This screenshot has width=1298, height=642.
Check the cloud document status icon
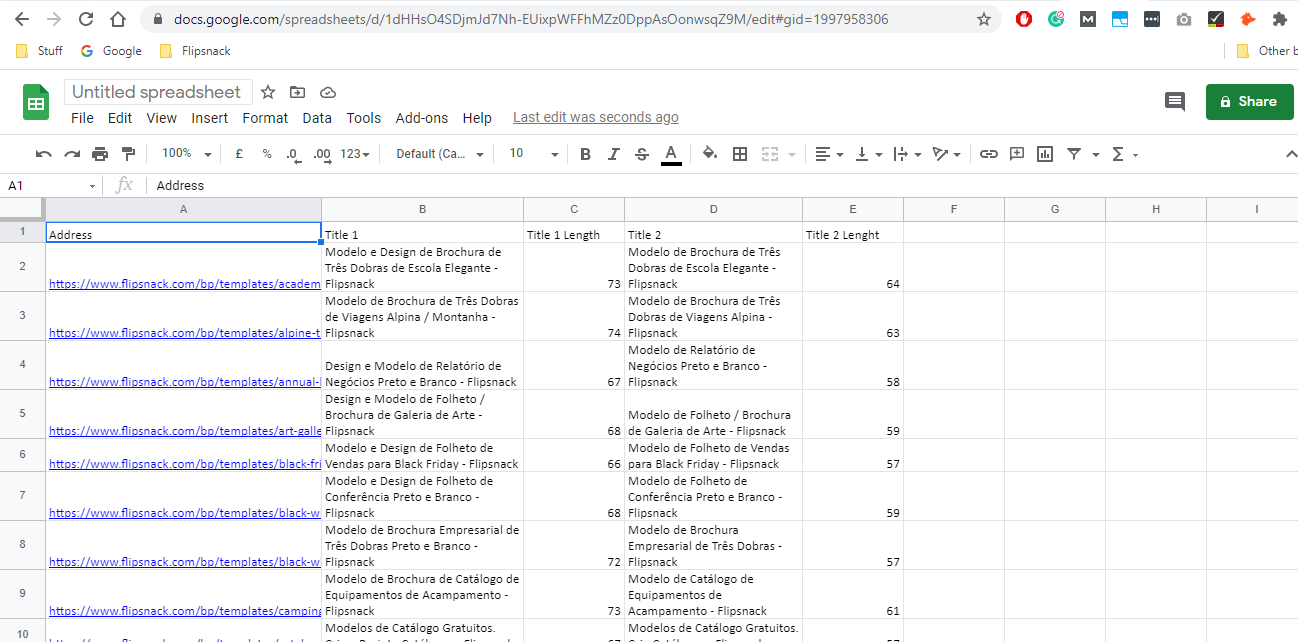click(327, 92)
